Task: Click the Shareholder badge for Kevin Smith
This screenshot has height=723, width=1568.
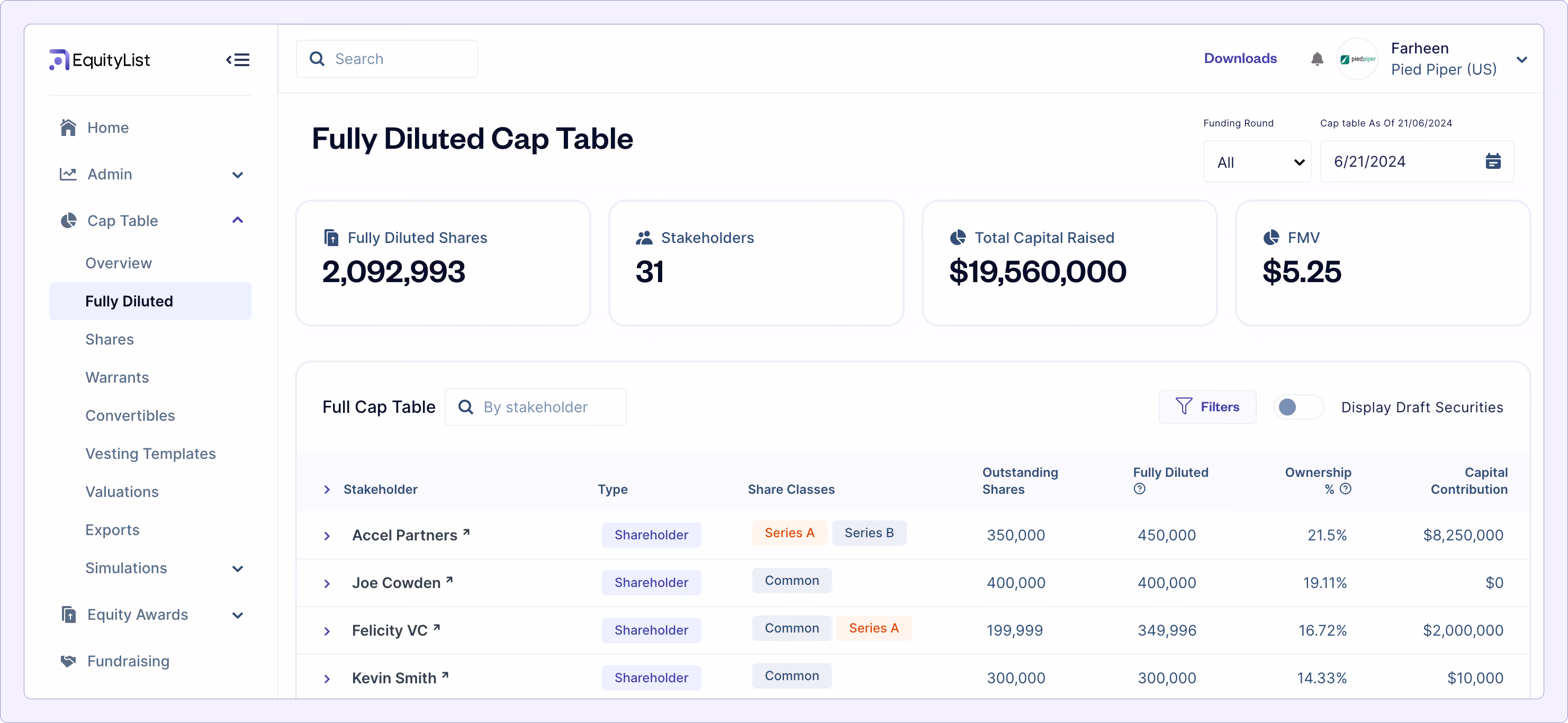Action: click(x=651, y=677)
